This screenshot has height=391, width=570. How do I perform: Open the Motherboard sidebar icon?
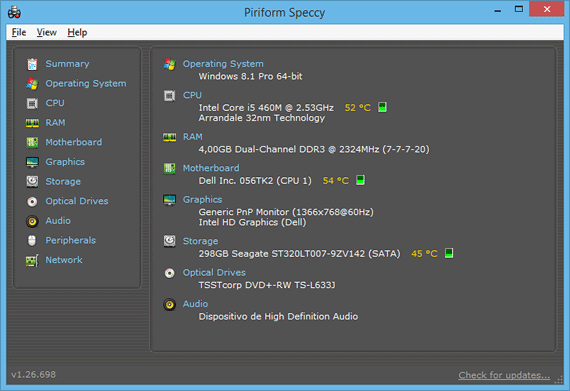(x=32, y=142)
